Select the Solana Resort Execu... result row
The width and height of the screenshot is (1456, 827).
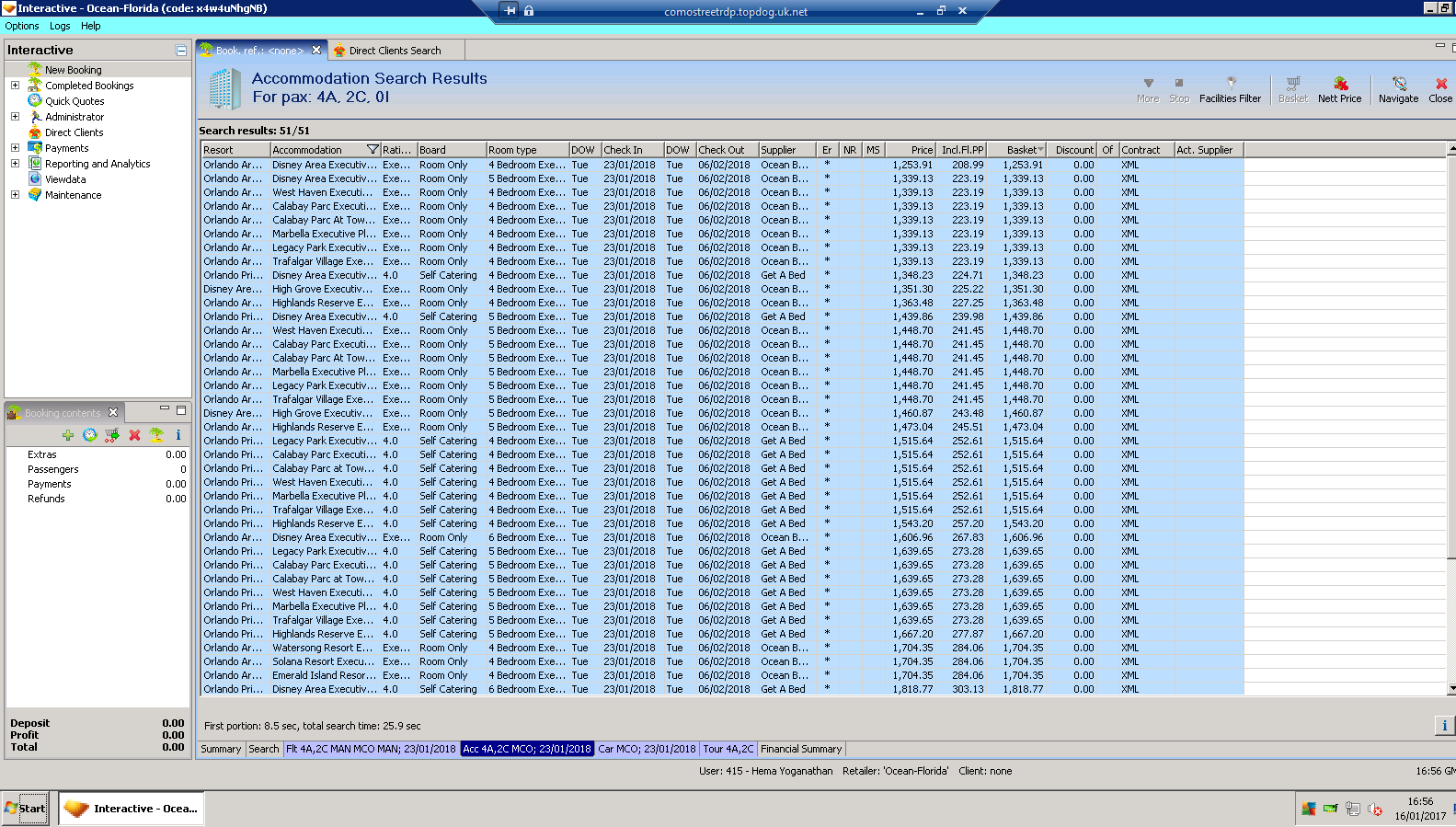pos(722,661)
